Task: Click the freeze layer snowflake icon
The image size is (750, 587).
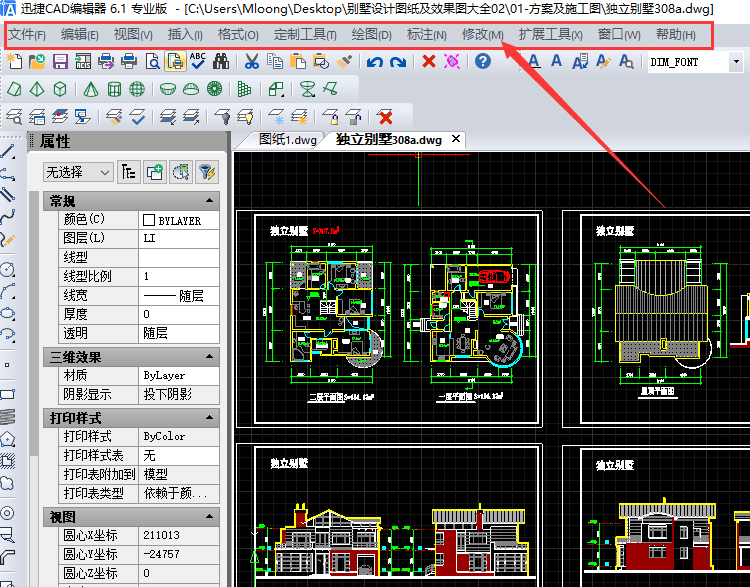Action: point(276,117)
